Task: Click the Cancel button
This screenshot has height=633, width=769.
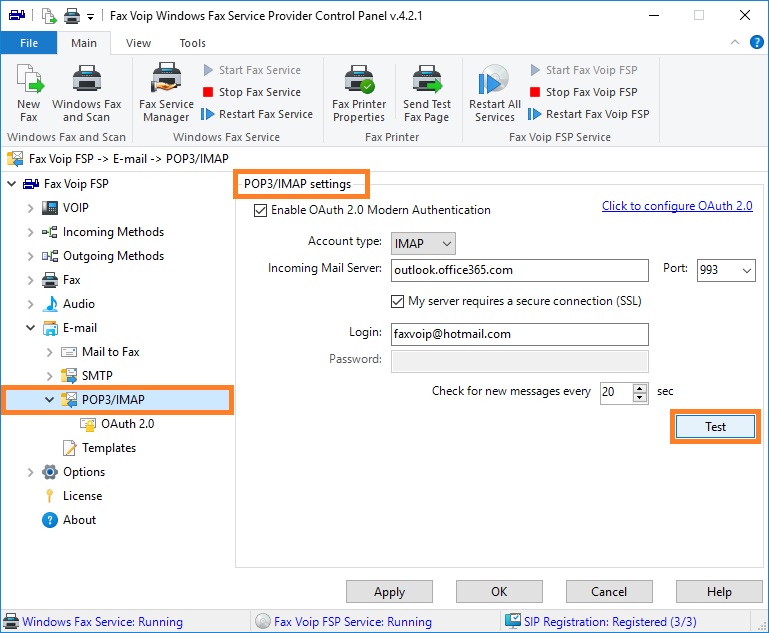Action: [x=609, y=592]
